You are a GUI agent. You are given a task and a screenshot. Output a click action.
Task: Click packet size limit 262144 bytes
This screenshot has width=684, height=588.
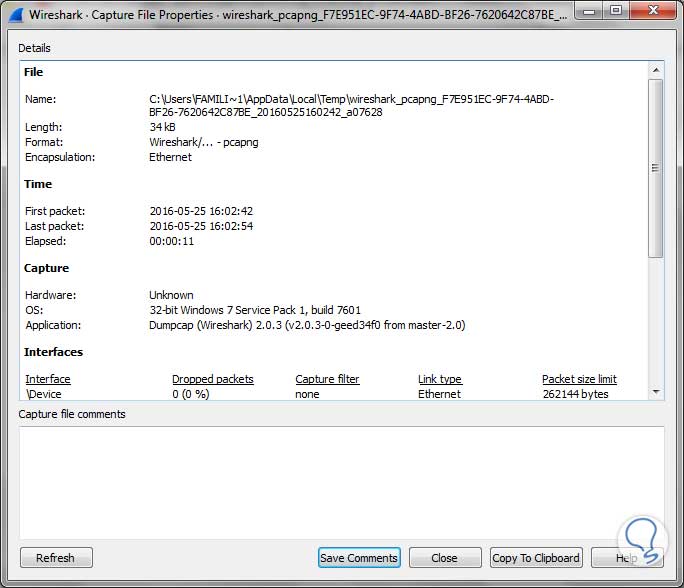click(x=575, y=394)
